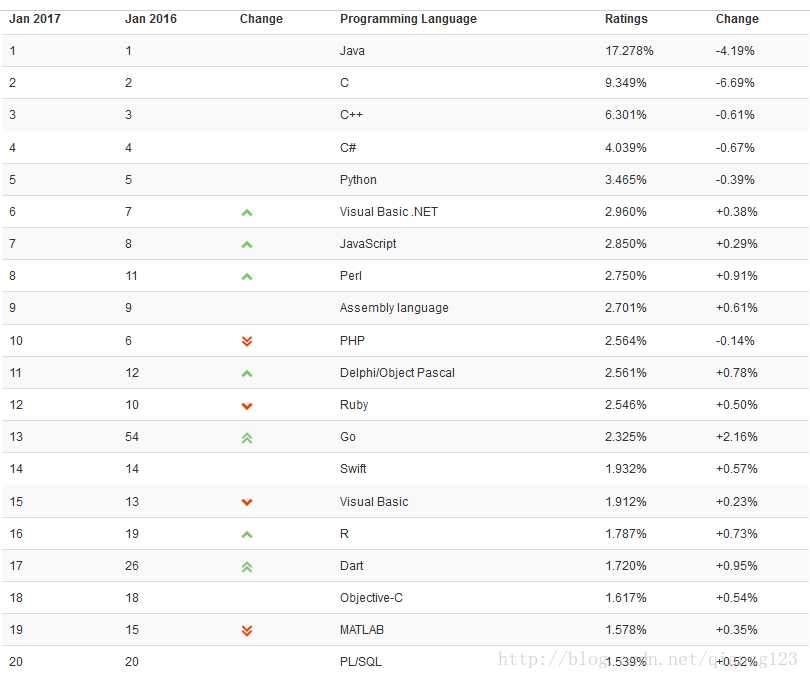
Task: Click the green up arrow beside Visual Basic .NET
Action: pos(247,212)
